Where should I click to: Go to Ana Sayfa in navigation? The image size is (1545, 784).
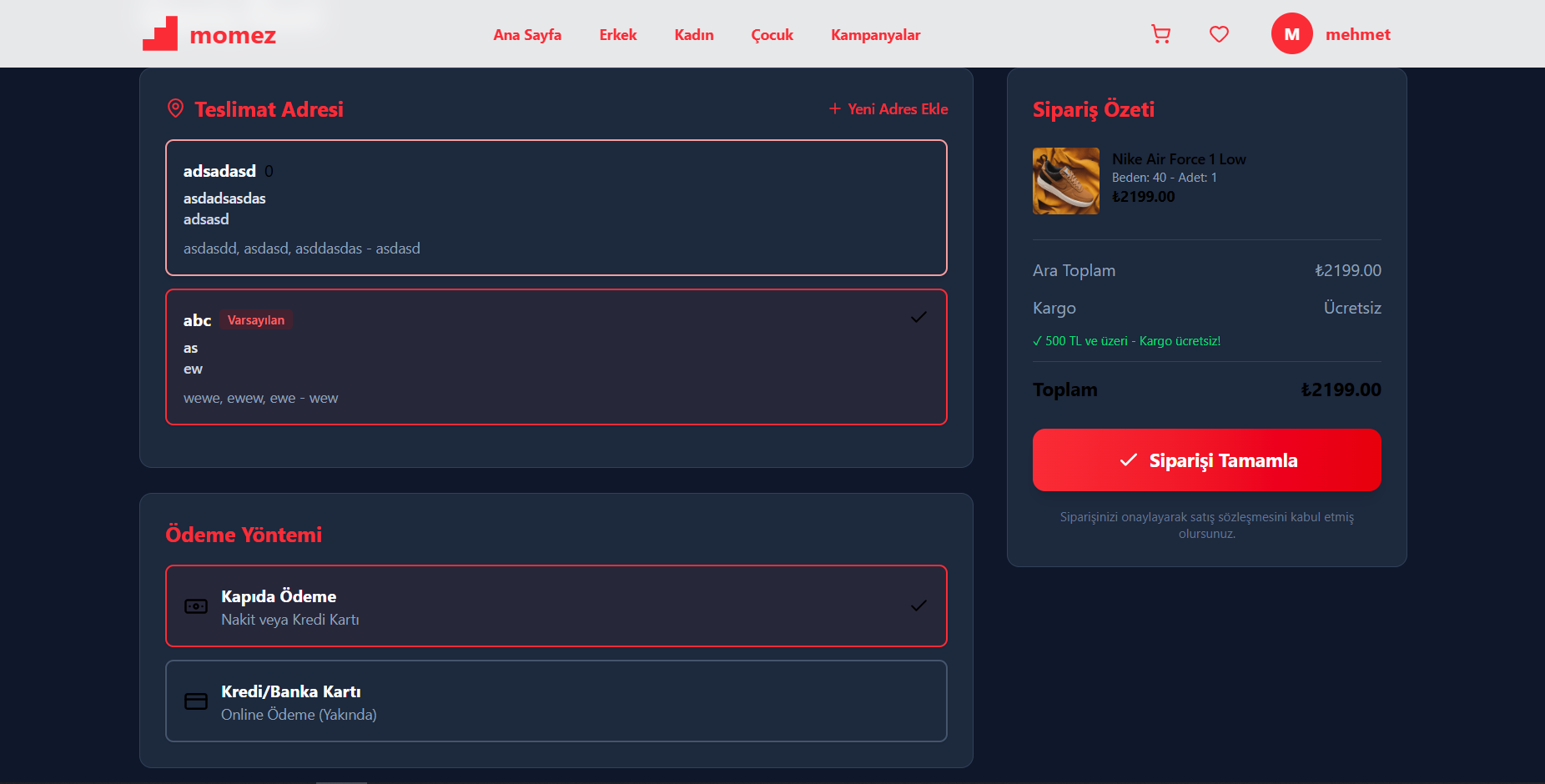527,35
